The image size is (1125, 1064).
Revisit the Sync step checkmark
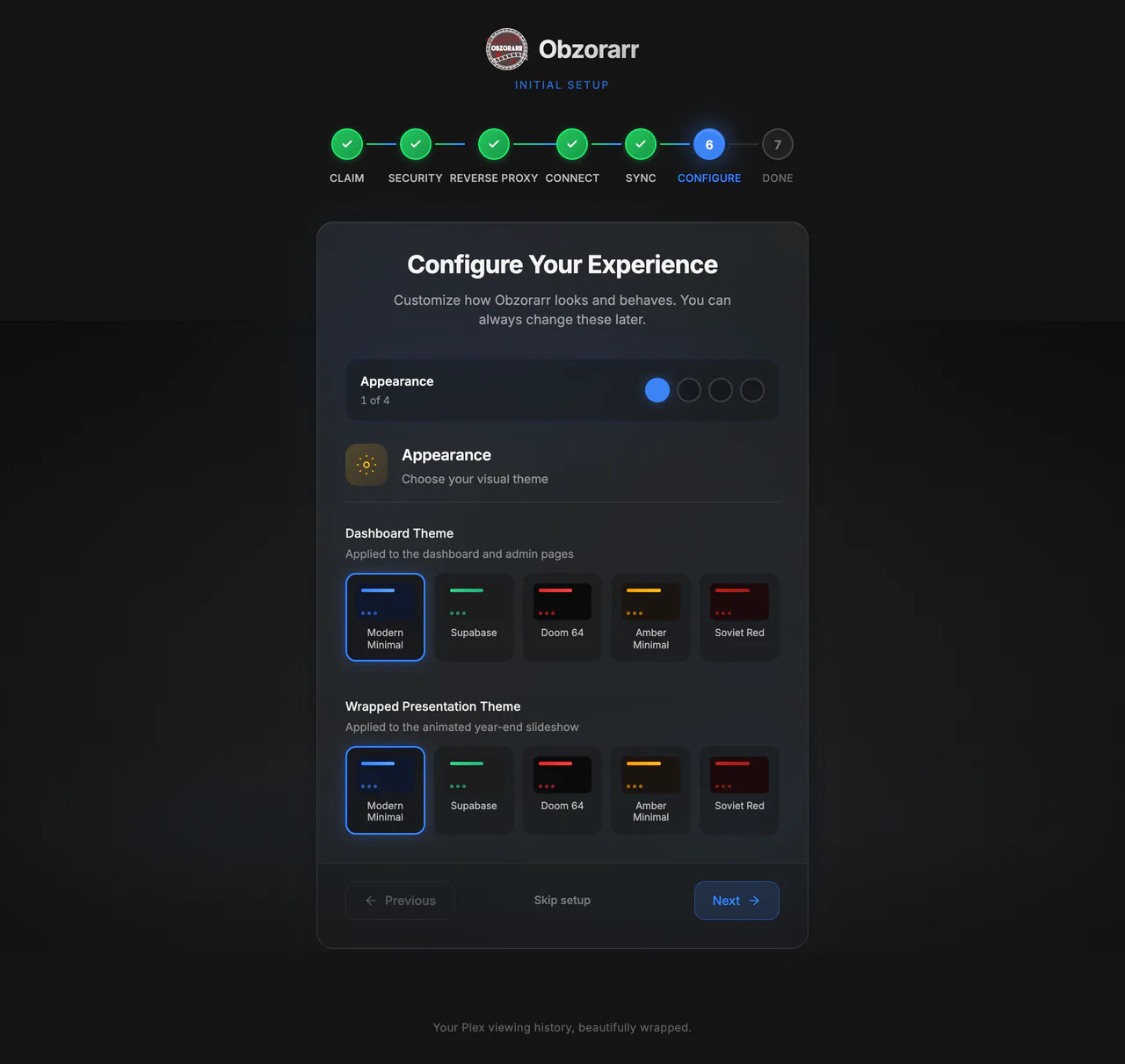coord(641,144)
